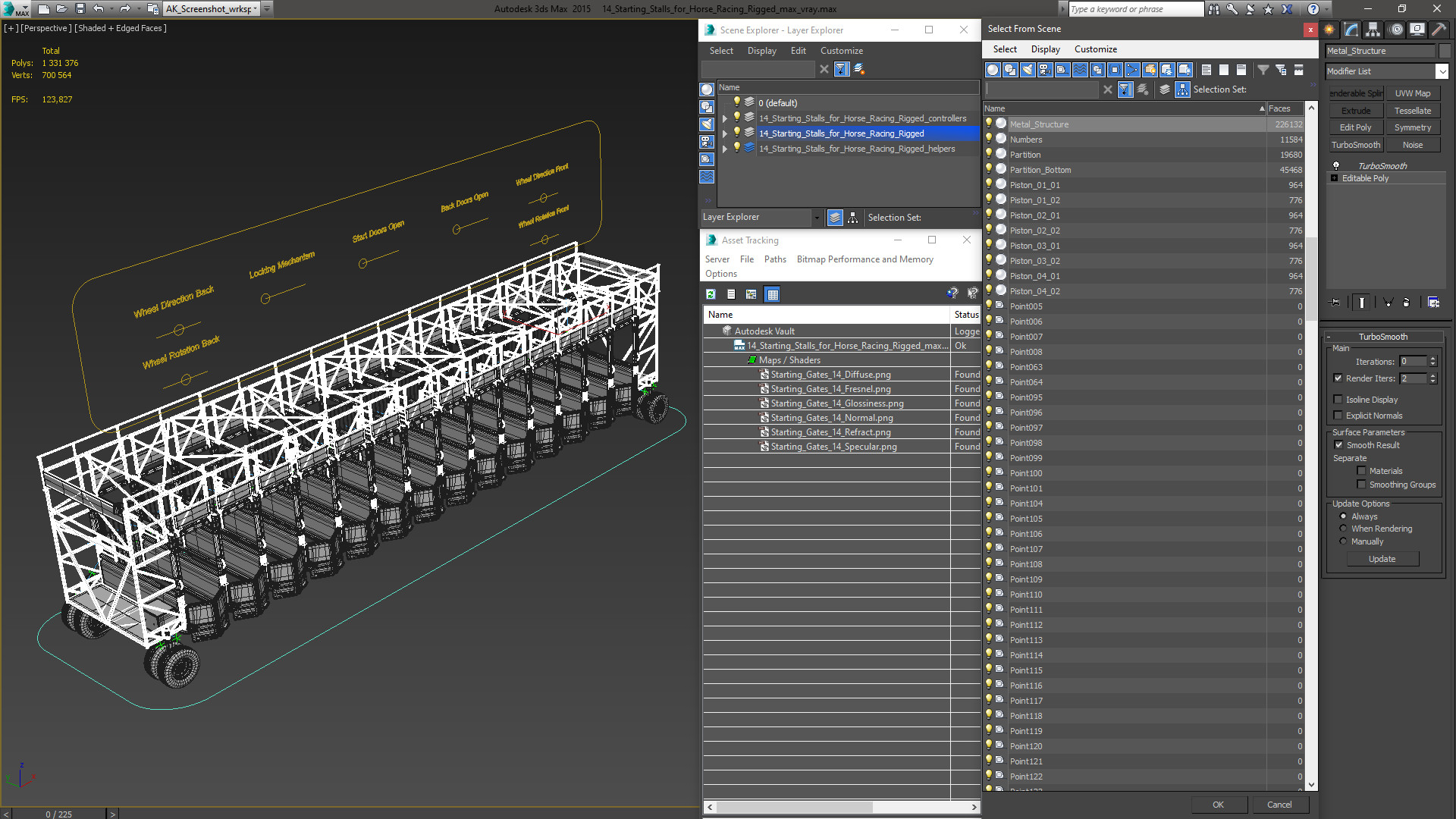1456x819 pixels.
Task: Toggle Separate by Materials checkbox
Action: pos(1361,471)
